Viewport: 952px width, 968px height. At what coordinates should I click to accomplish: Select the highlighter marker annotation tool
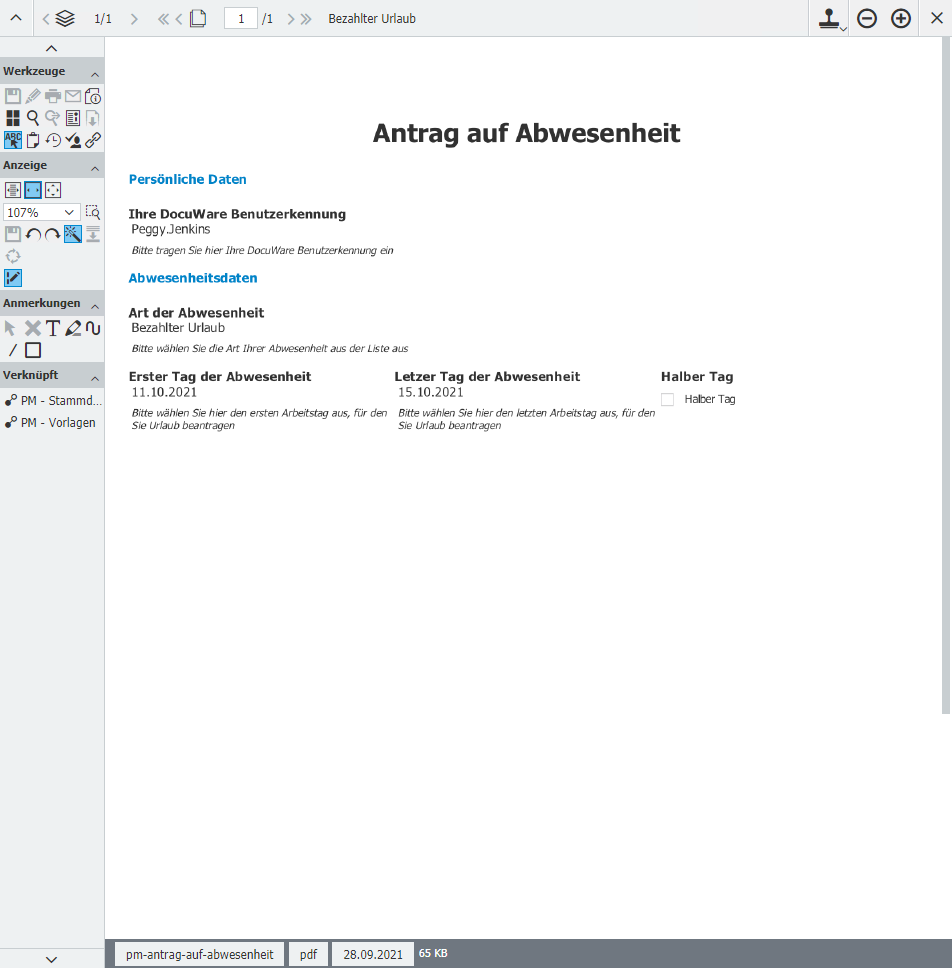[x=73, y=328]
